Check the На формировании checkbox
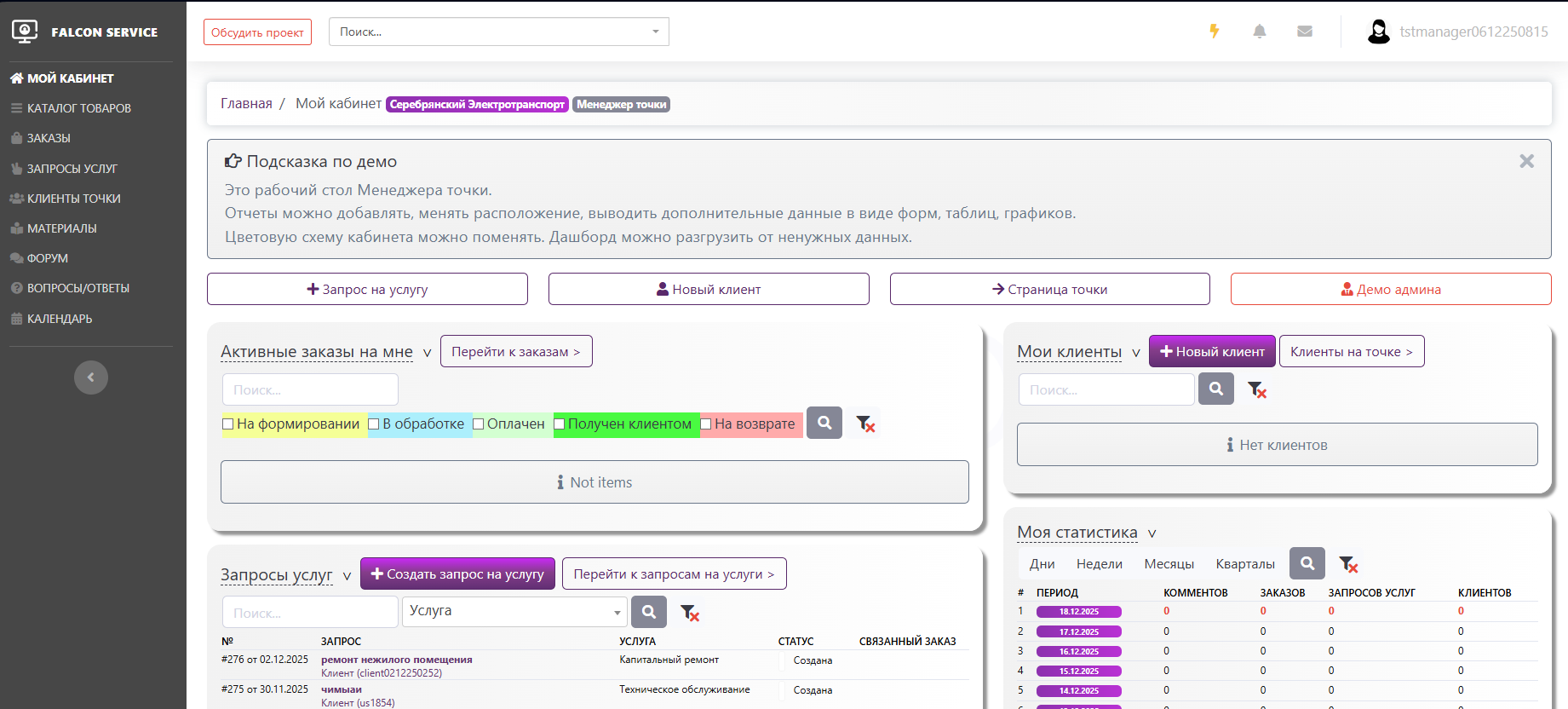Screen dimensions: 1568x709 click(228, 424)
